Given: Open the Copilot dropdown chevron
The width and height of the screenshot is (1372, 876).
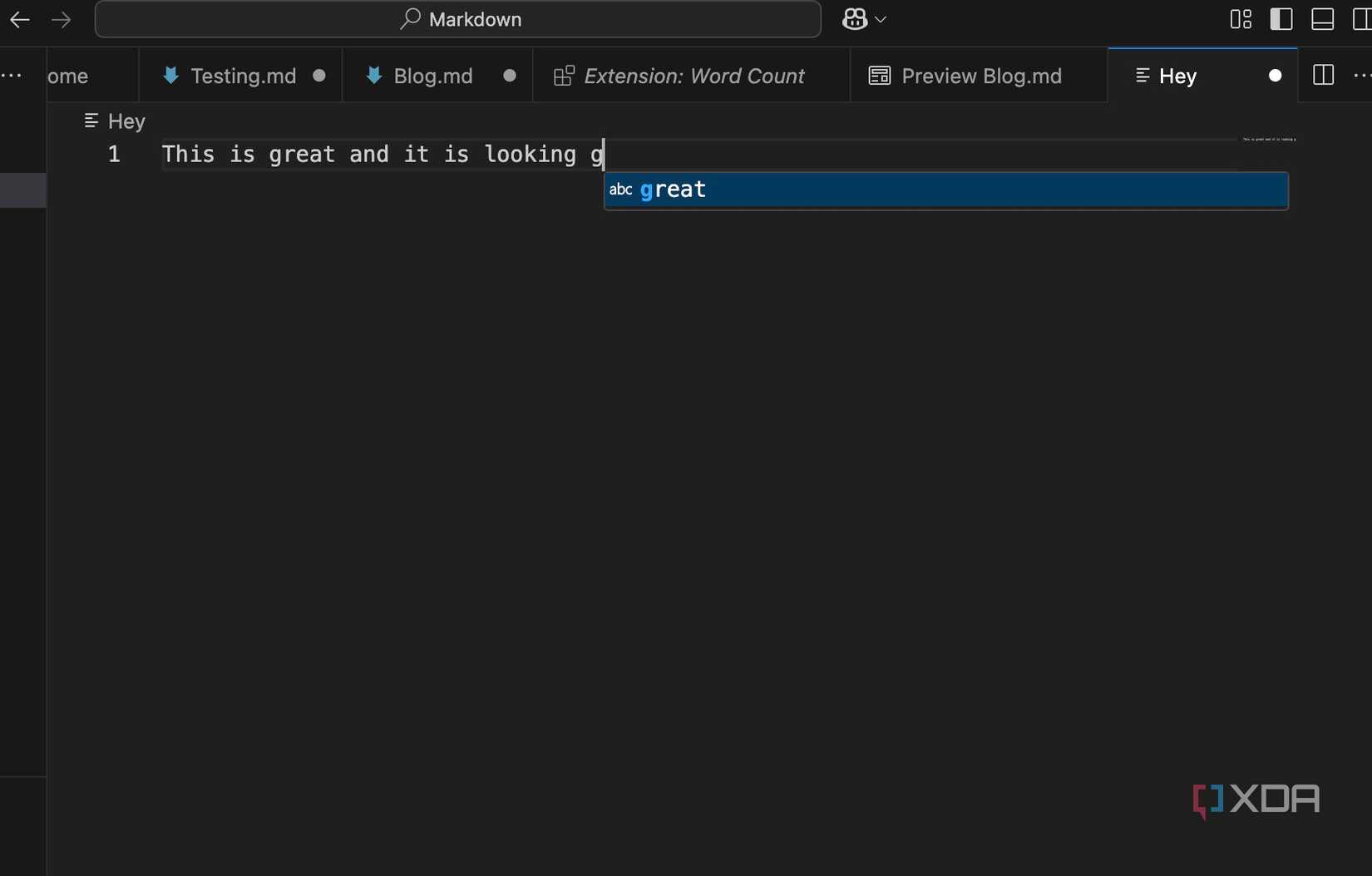Looking at the screenshot, I should (x=882, y=19).
